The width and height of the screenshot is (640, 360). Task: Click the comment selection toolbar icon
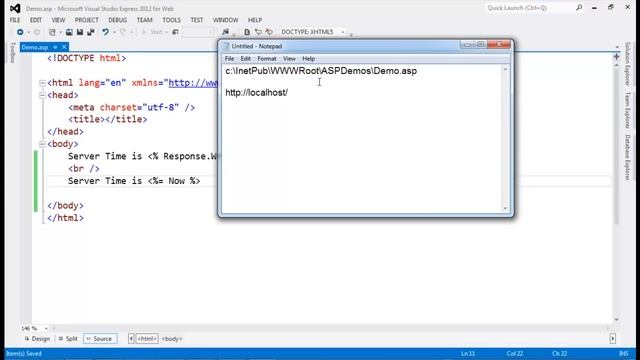point(258,32)
